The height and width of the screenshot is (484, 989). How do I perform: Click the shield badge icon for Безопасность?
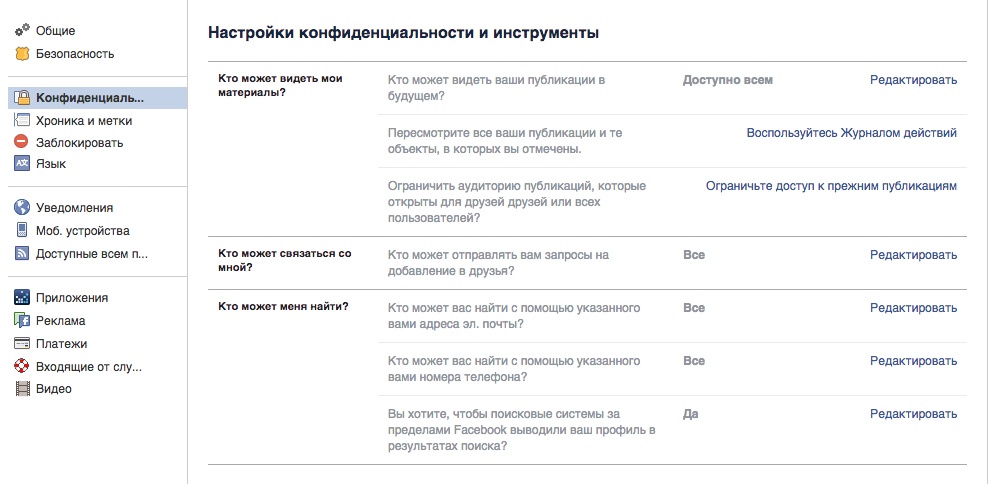pyautogui.click(x=22, y=54)
